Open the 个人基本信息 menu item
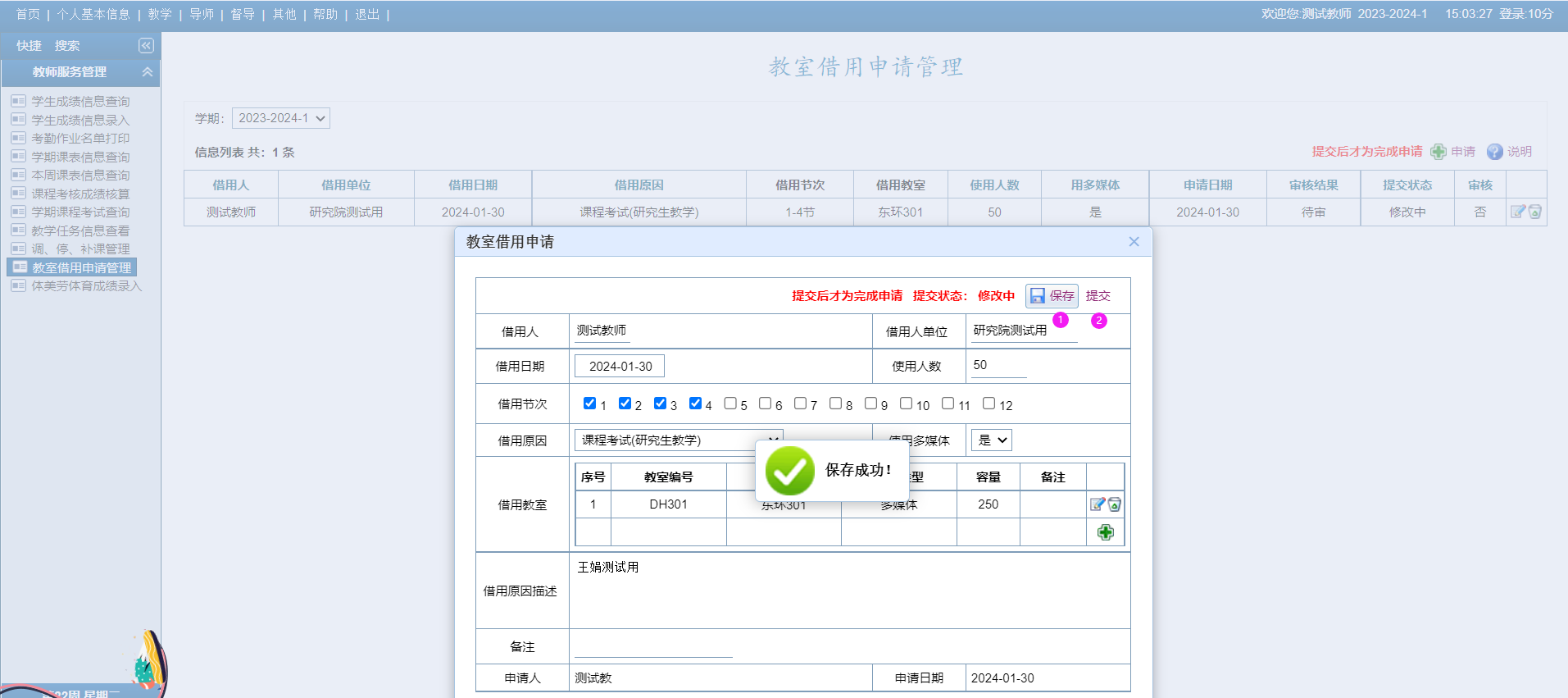The height and width of the screenshot is (698, 1568). [x=93, y=14]
